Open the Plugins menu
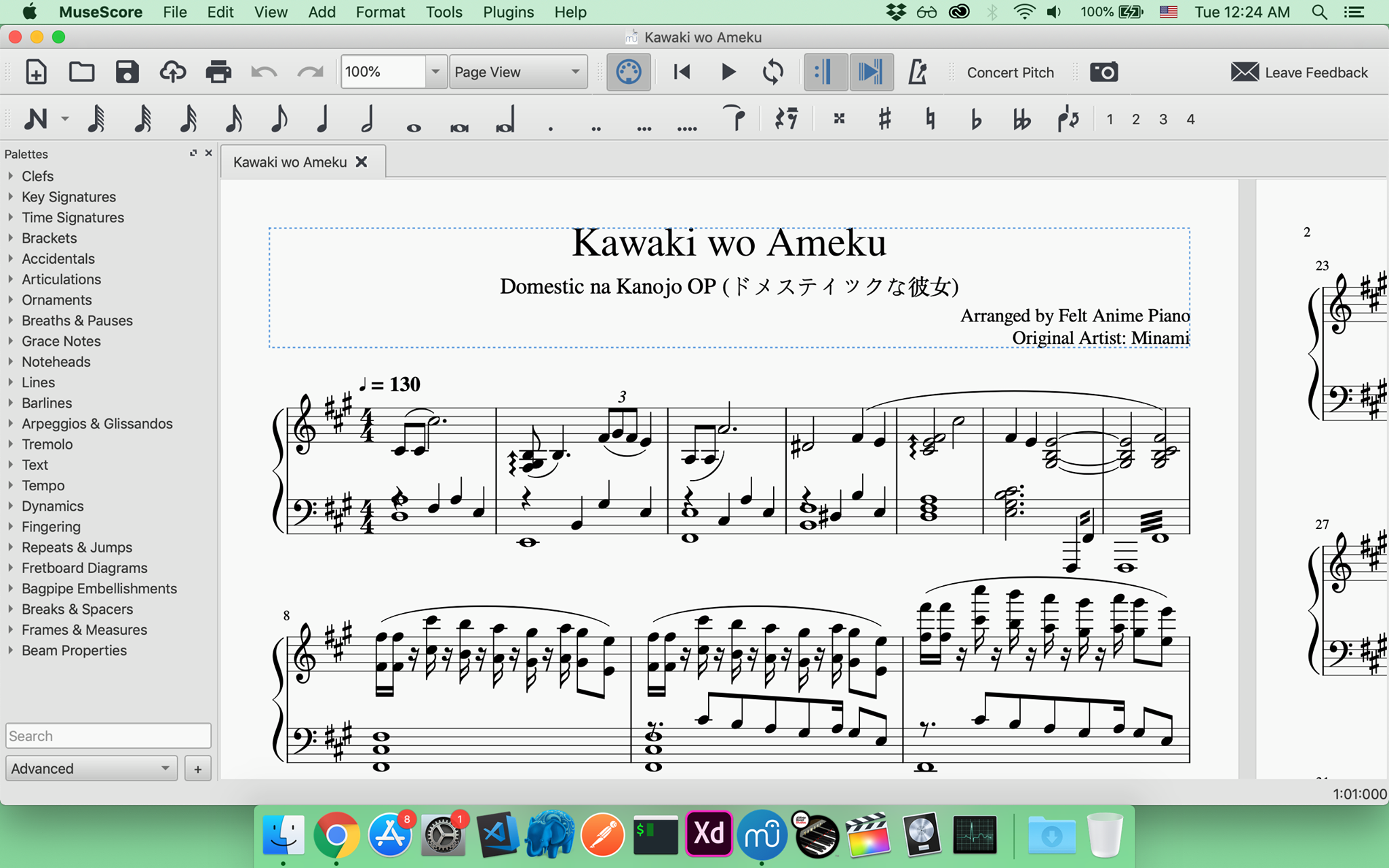The image size is (1389, 868). tap(508, 12)
